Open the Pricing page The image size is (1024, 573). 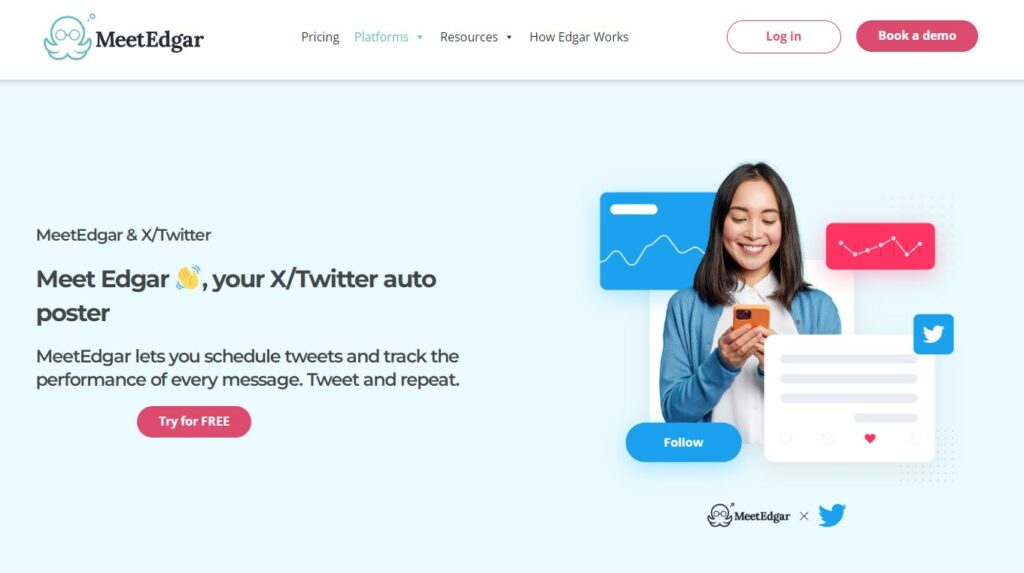pyautogui.click(x=320, y=37)
